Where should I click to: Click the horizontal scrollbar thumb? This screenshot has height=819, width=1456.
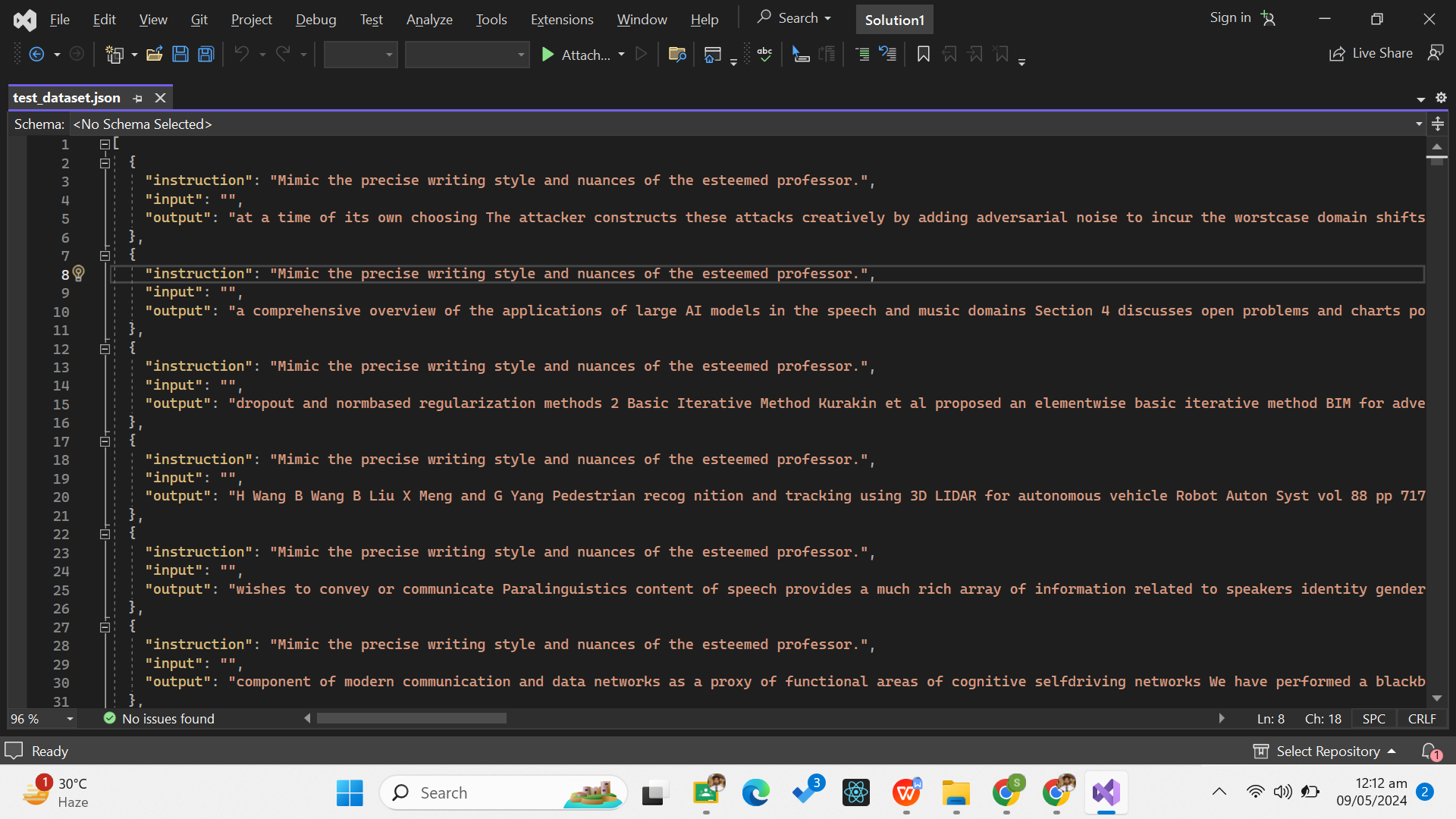click(x=411, y=718)
